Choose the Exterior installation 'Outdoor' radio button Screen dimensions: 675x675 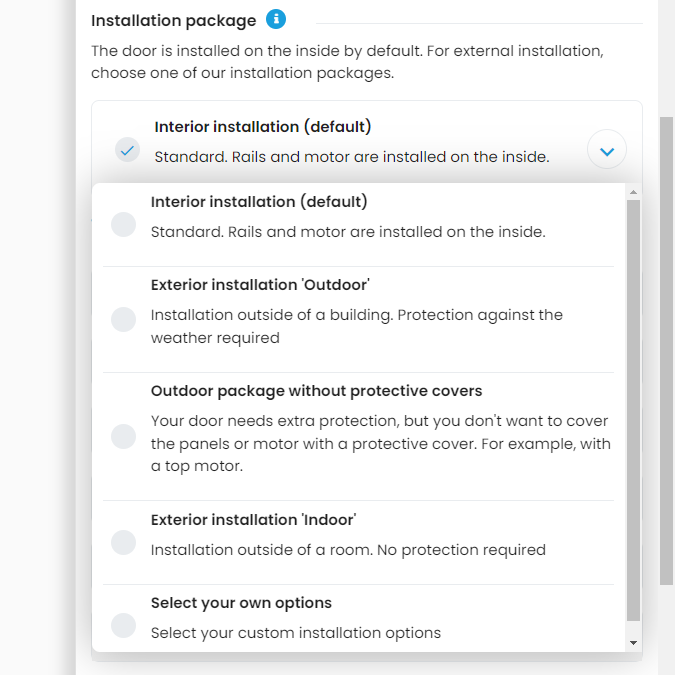tap(124, 319)
